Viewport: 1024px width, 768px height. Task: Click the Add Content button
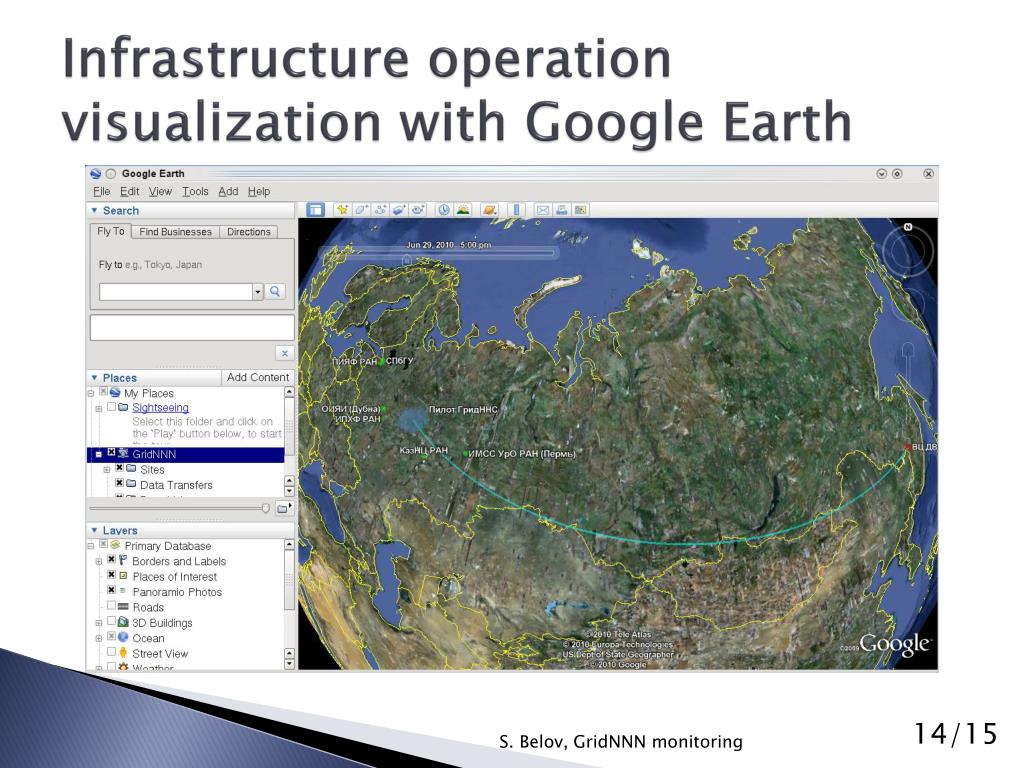point(258,377)
